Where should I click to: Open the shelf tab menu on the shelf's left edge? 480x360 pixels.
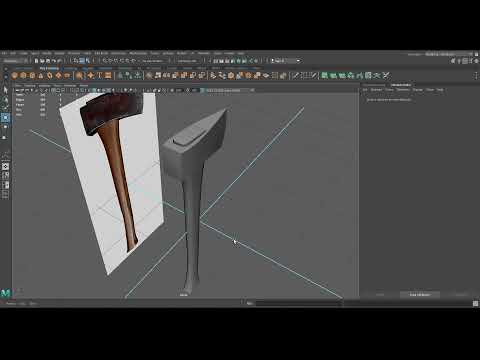tap(5, 68)
